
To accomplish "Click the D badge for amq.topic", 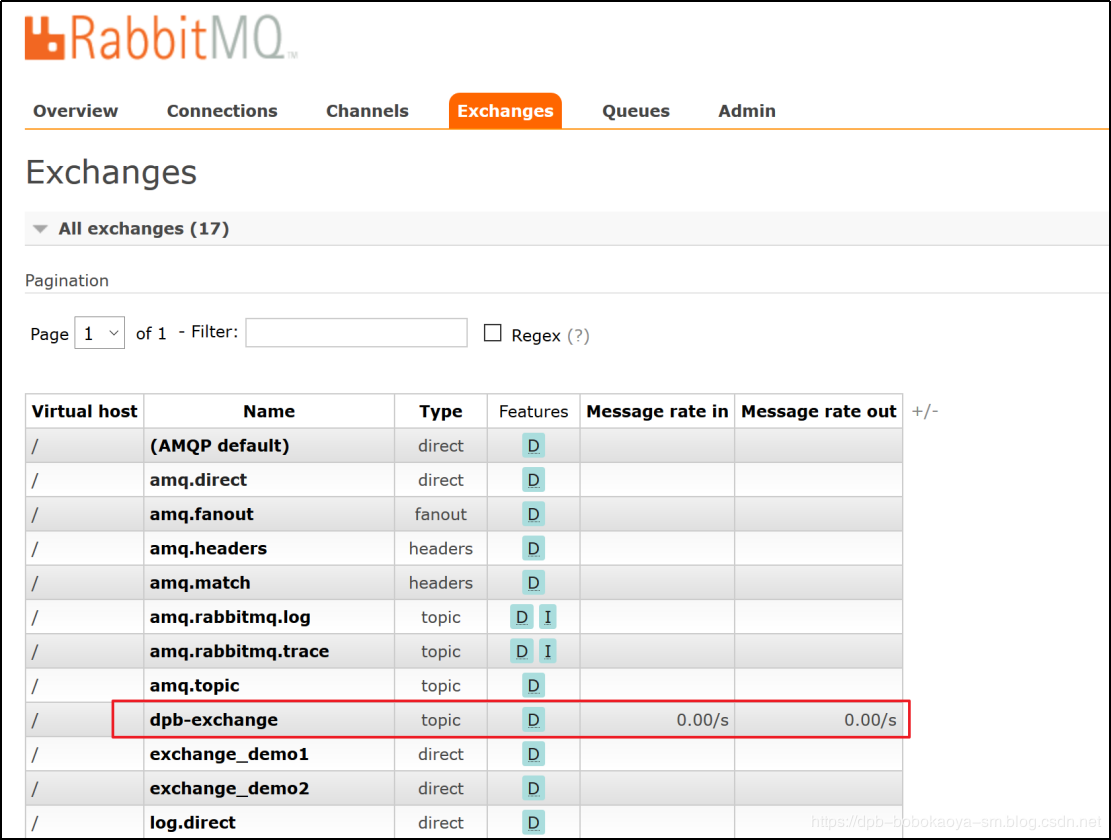I will click(534, 686).
